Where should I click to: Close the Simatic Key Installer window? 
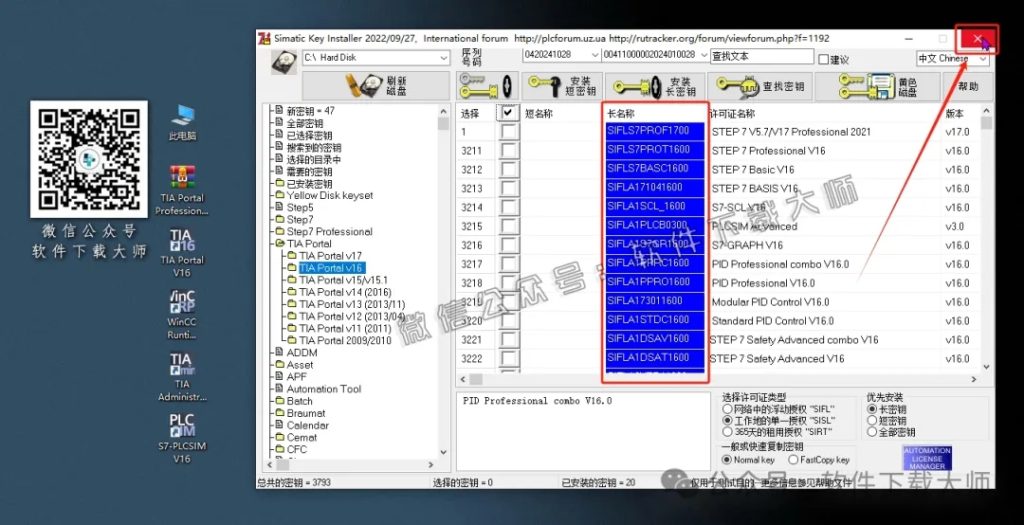point(977,39)
